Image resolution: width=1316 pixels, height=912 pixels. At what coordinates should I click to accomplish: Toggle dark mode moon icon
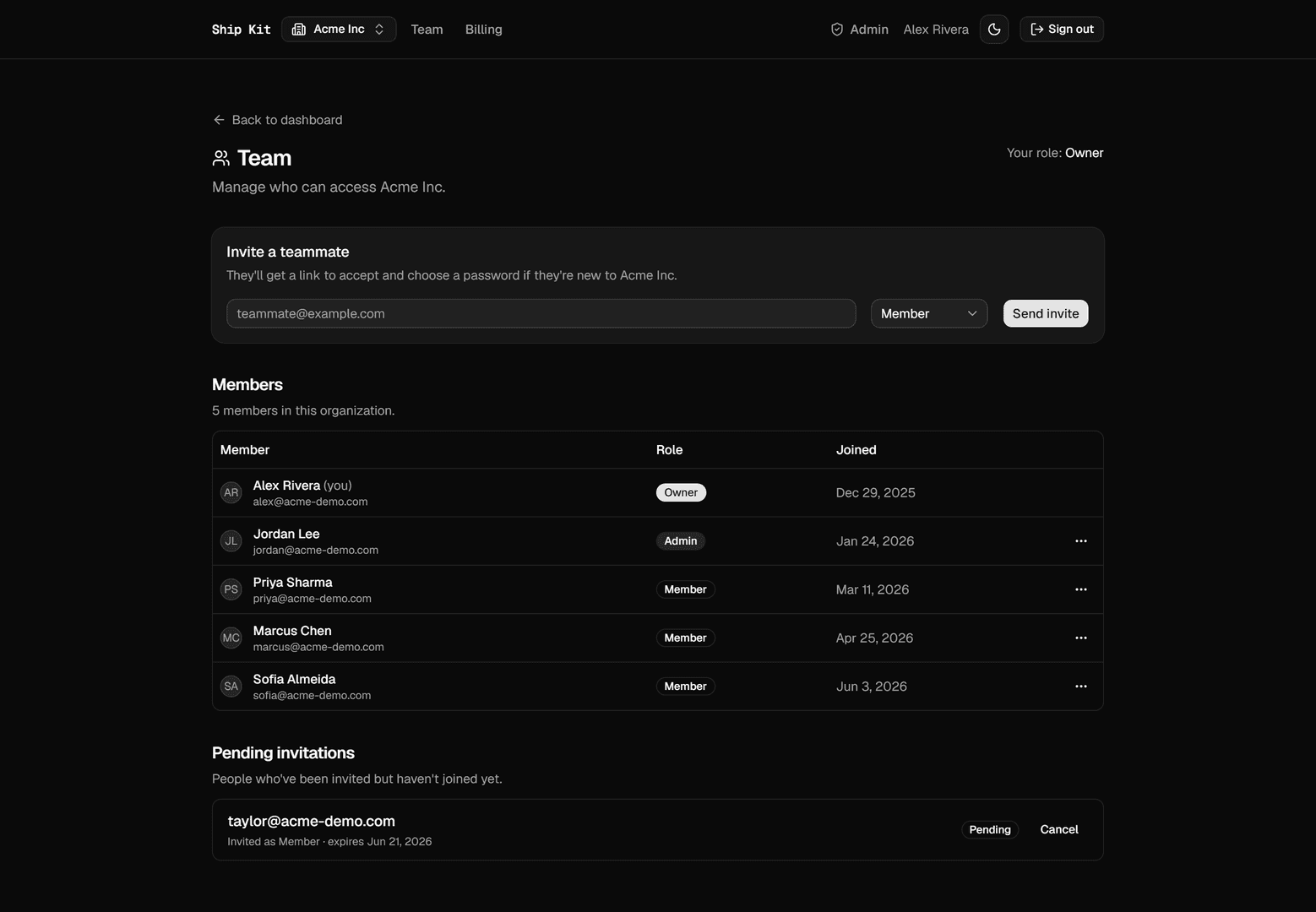pos(994,30)
